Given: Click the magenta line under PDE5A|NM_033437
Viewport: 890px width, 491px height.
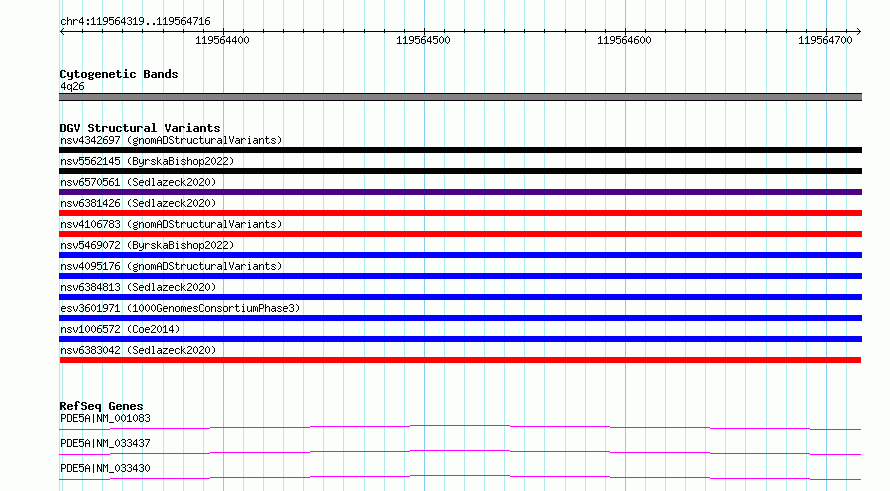Looking at the screenshot, I should coord(460,452).
